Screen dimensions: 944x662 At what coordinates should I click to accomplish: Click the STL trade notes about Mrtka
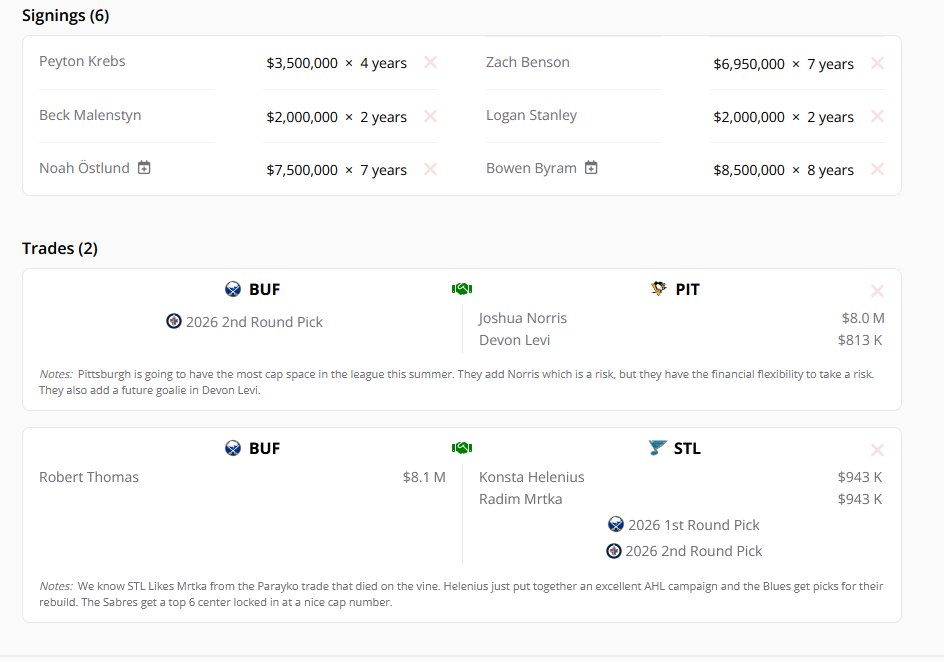pyautogui.click(x=461, y=594)
